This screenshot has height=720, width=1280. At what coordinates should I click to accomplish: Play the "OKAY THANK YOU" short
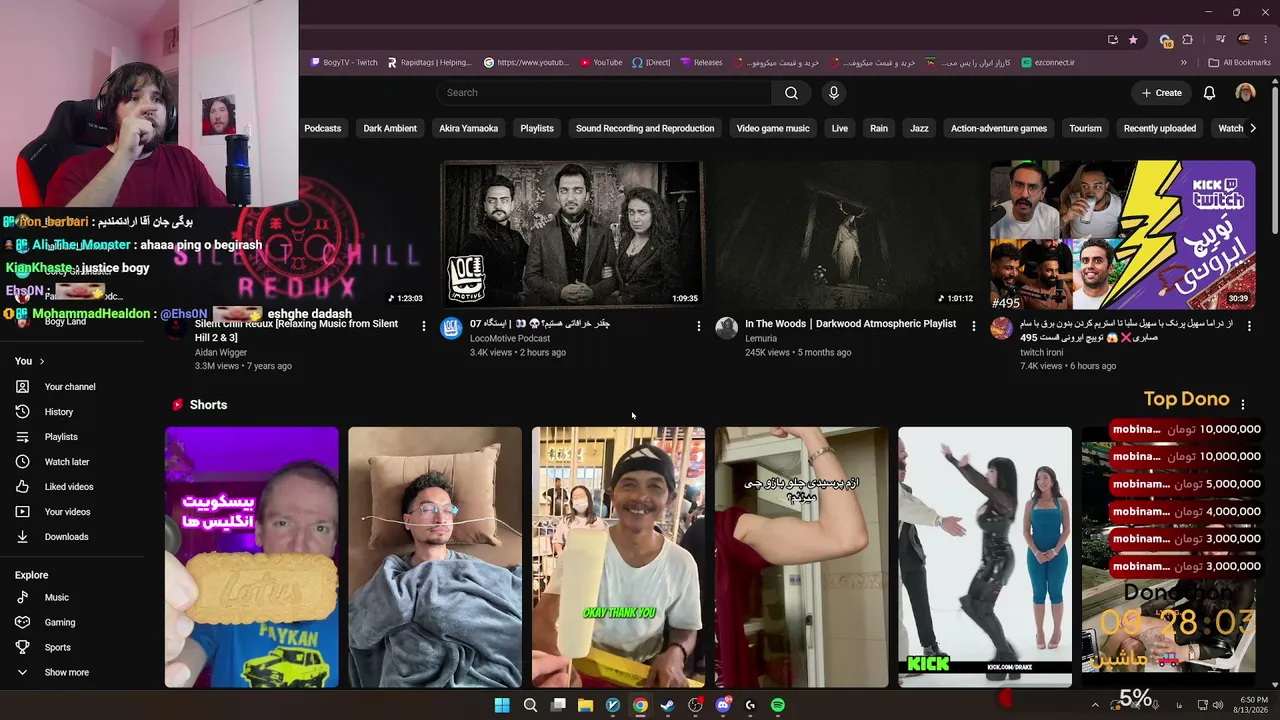(618, 557)
